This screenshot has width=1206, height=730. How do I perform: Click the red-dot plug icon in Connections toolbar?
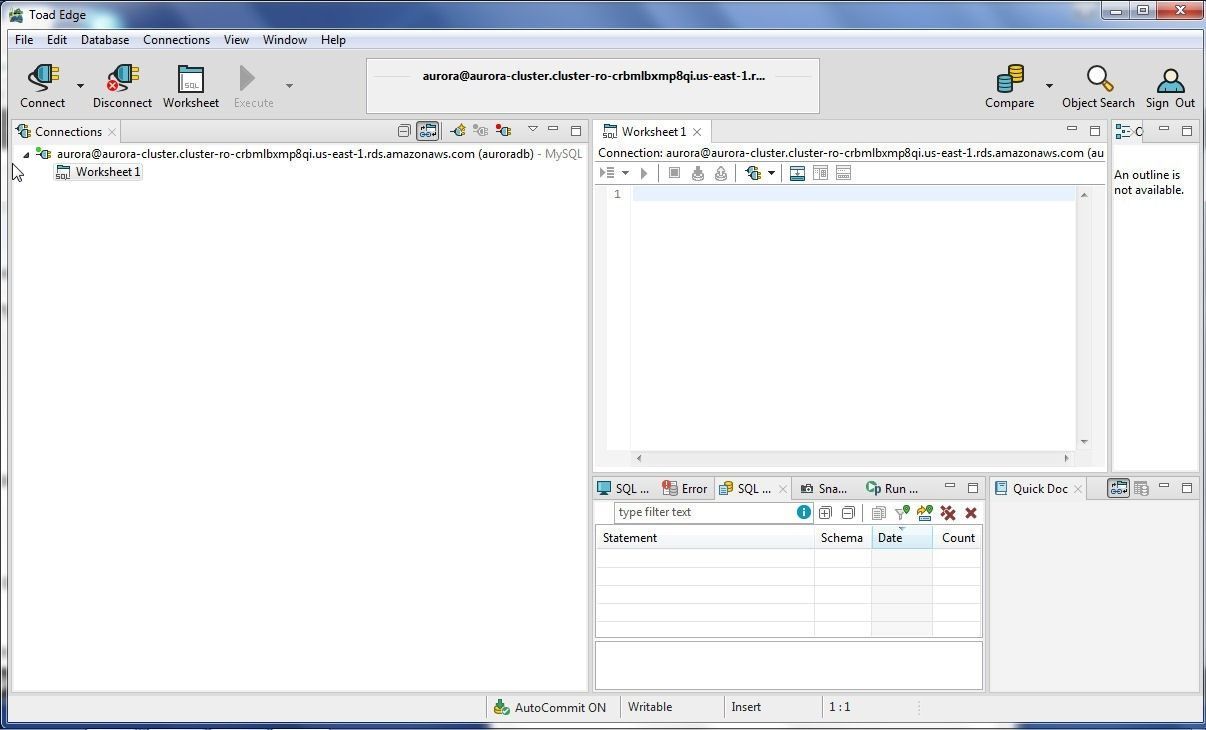[504, 131]
